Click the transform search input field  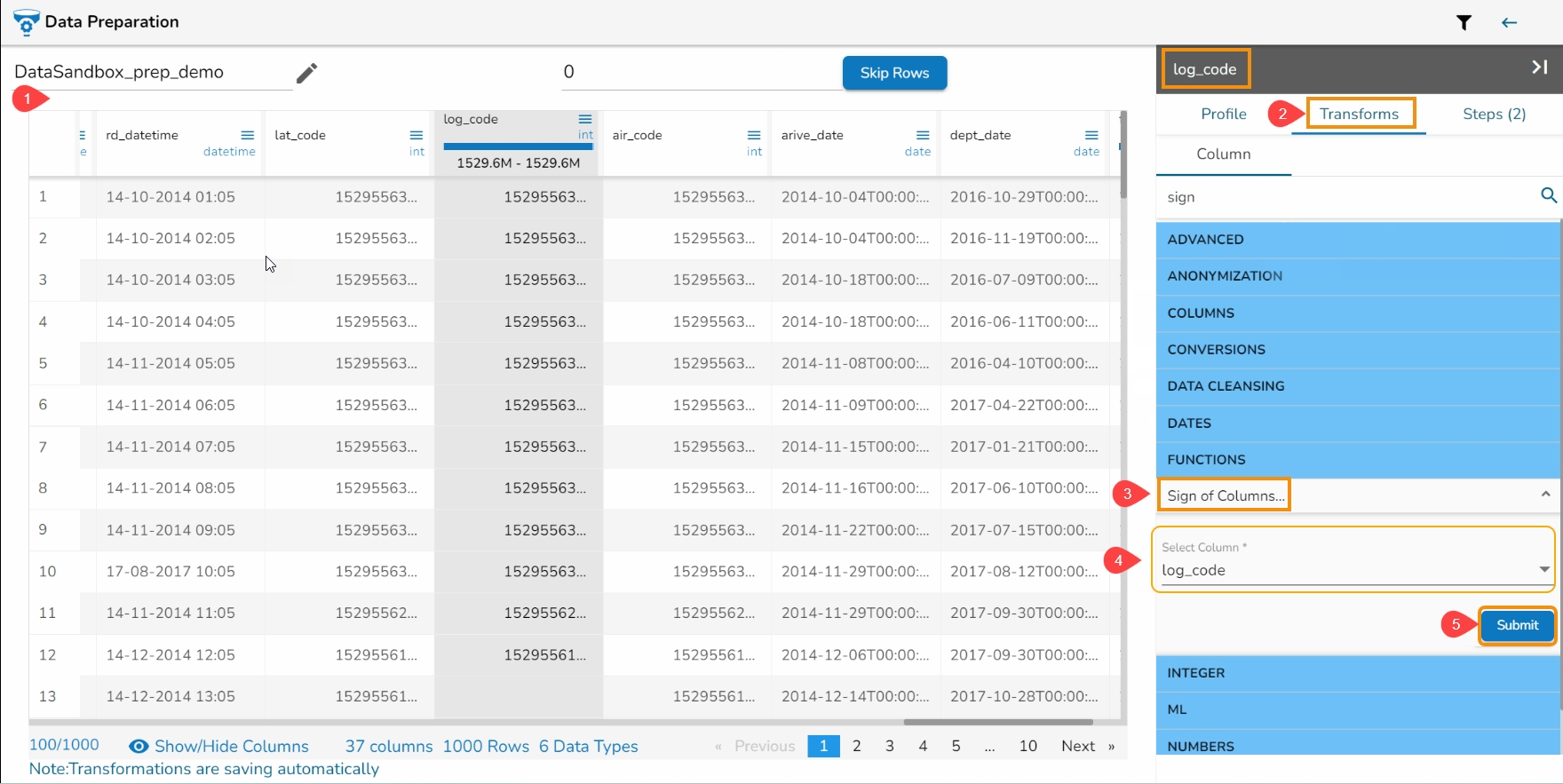(1345, 197)
